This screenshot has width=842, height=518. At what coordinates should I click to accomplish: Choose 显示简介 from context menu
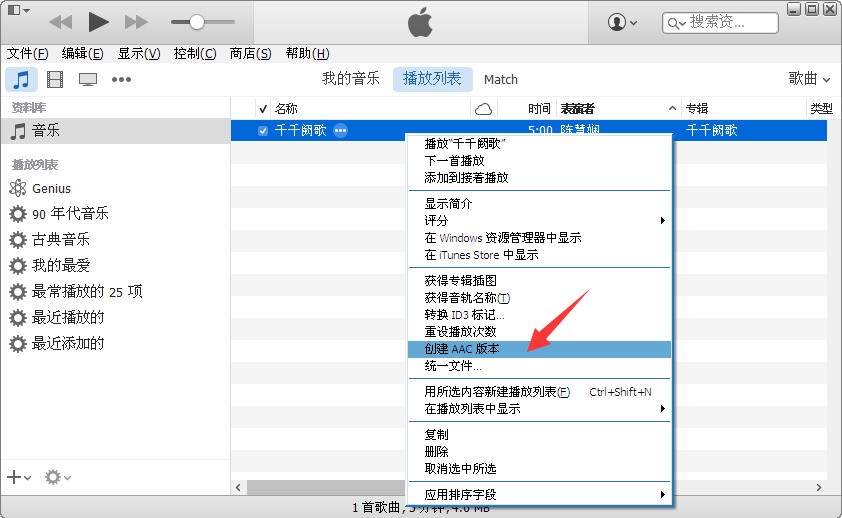[540, 203]
